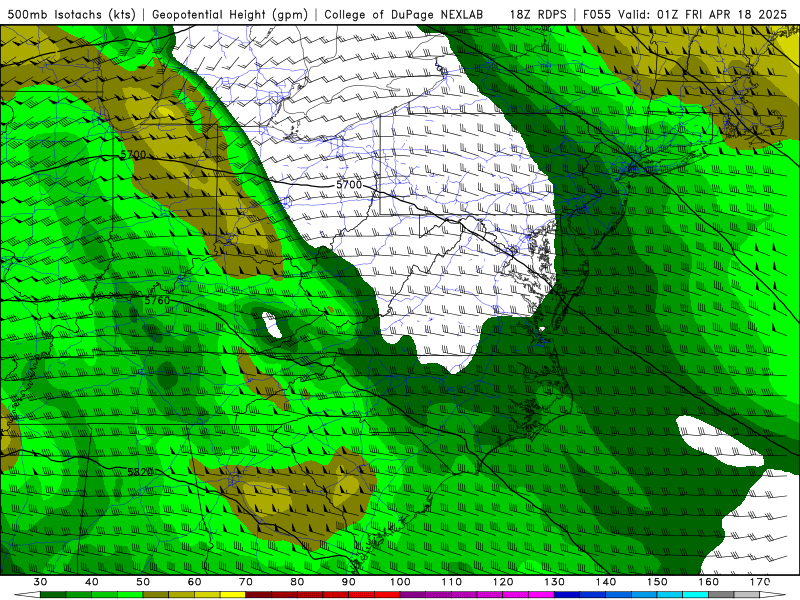
Task: Click the 40 kts color bar label
Action: (x=92, y=582)
